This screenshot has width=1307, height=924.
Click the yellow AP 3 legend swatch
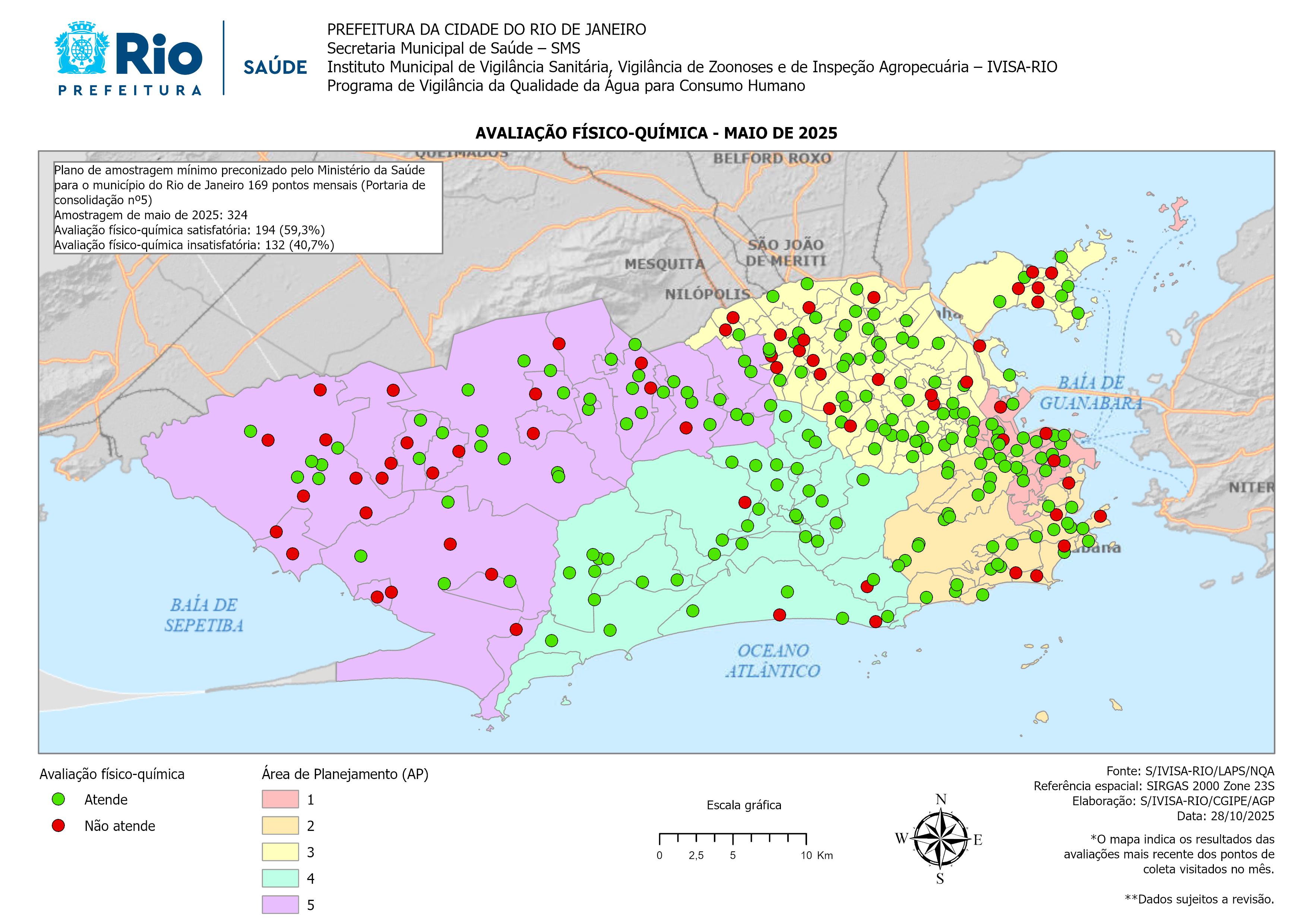(x=280, y=852)
